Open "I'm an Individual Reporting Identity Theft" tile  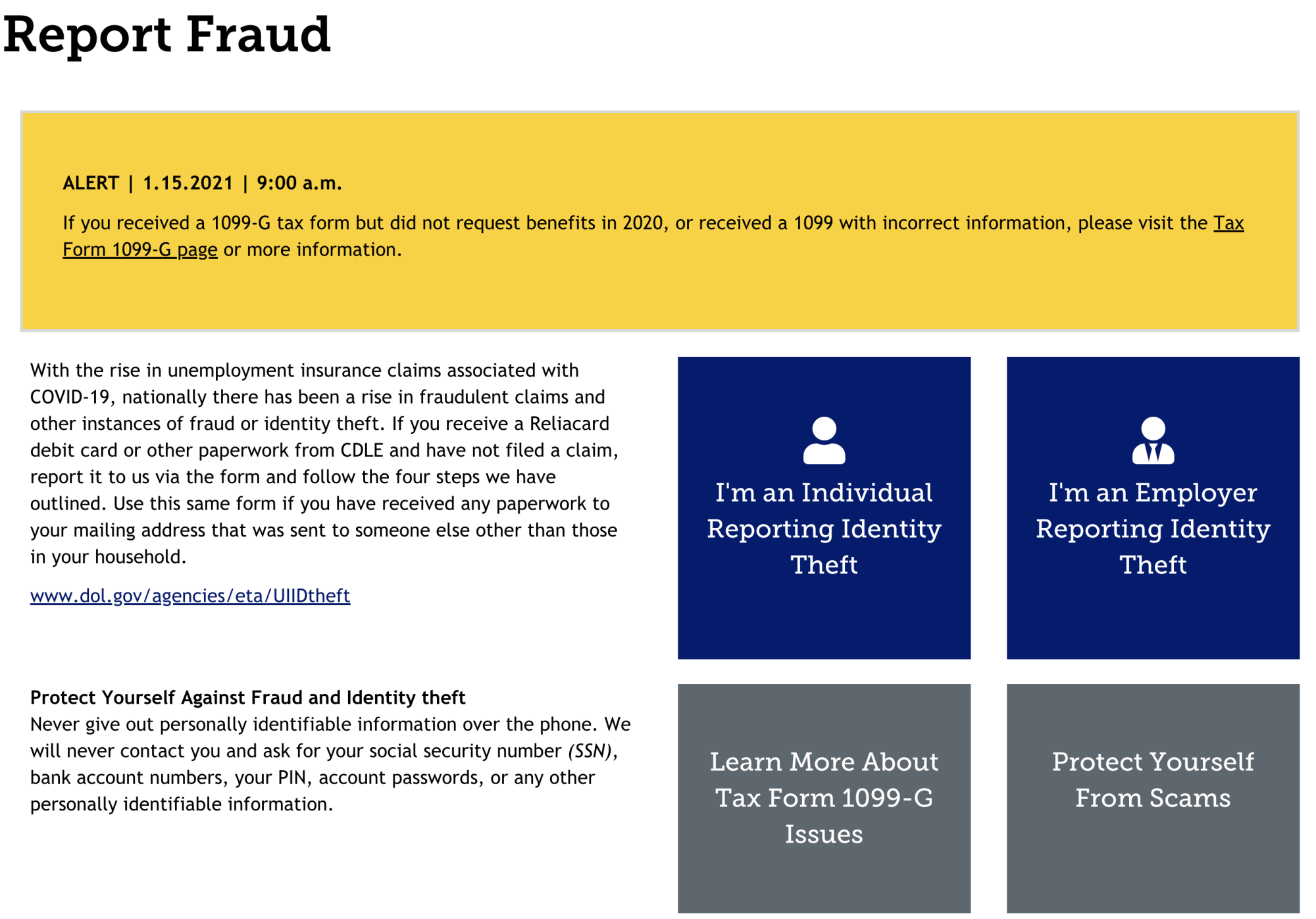pos(824,529)
